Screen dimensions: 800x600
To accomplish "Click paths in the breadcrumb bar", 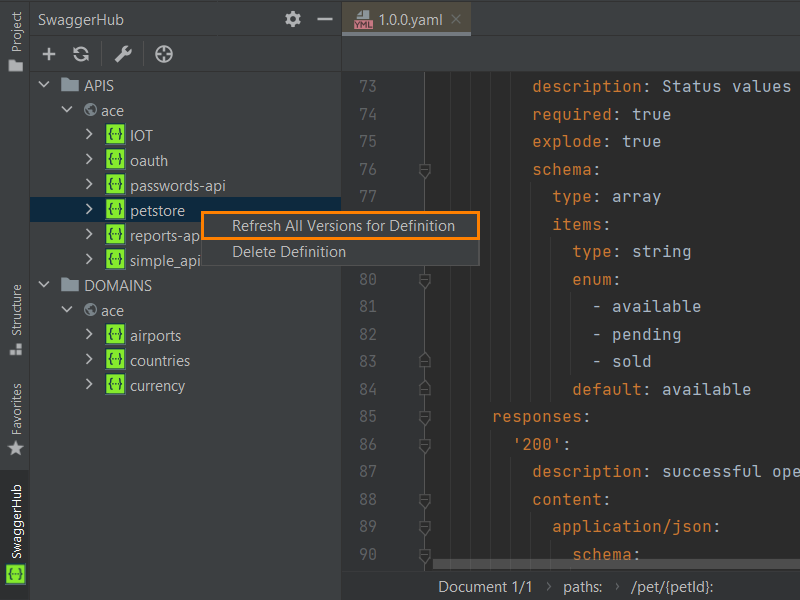I will click(x=583, y=587).
